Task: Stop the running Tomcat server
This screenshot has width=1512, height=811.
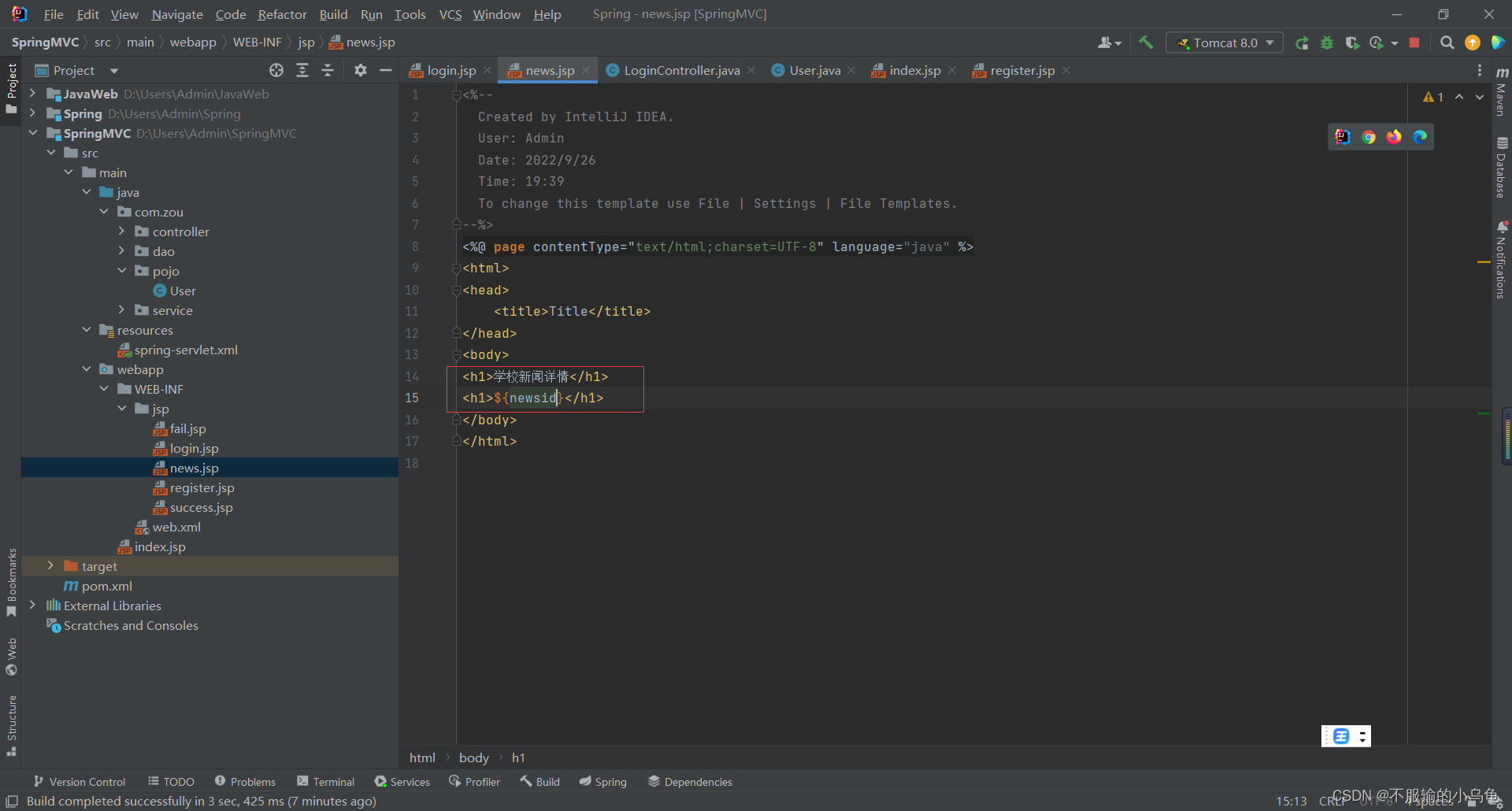Action: pyautogui.click(x=1414, y=43)
